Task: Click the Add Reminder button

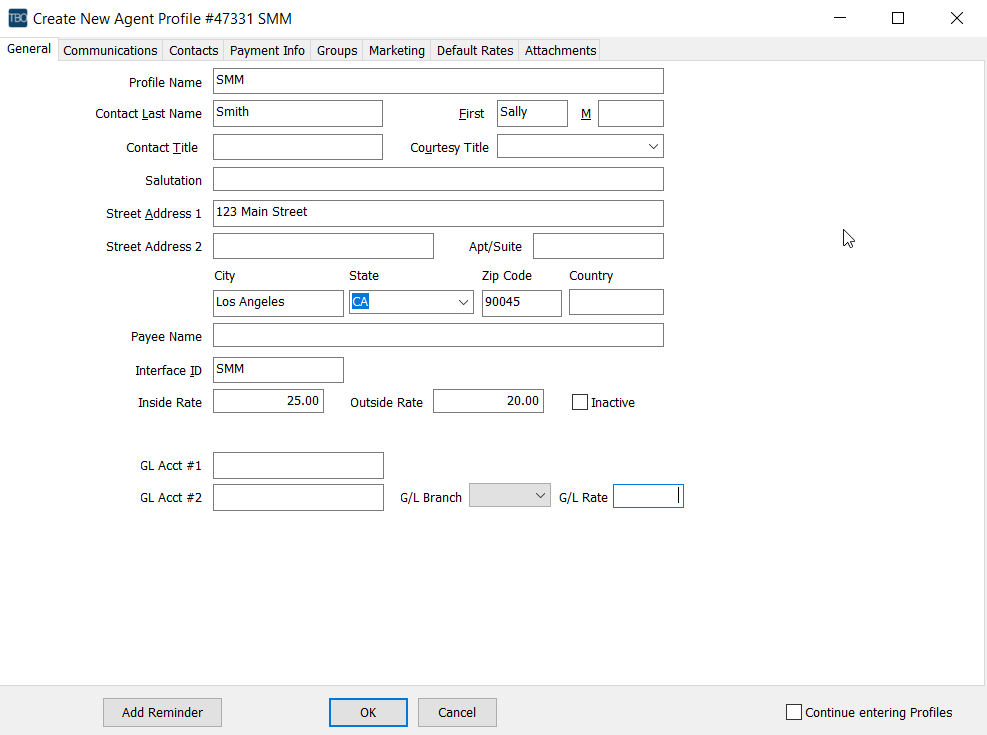Action: tap(162, 712)
